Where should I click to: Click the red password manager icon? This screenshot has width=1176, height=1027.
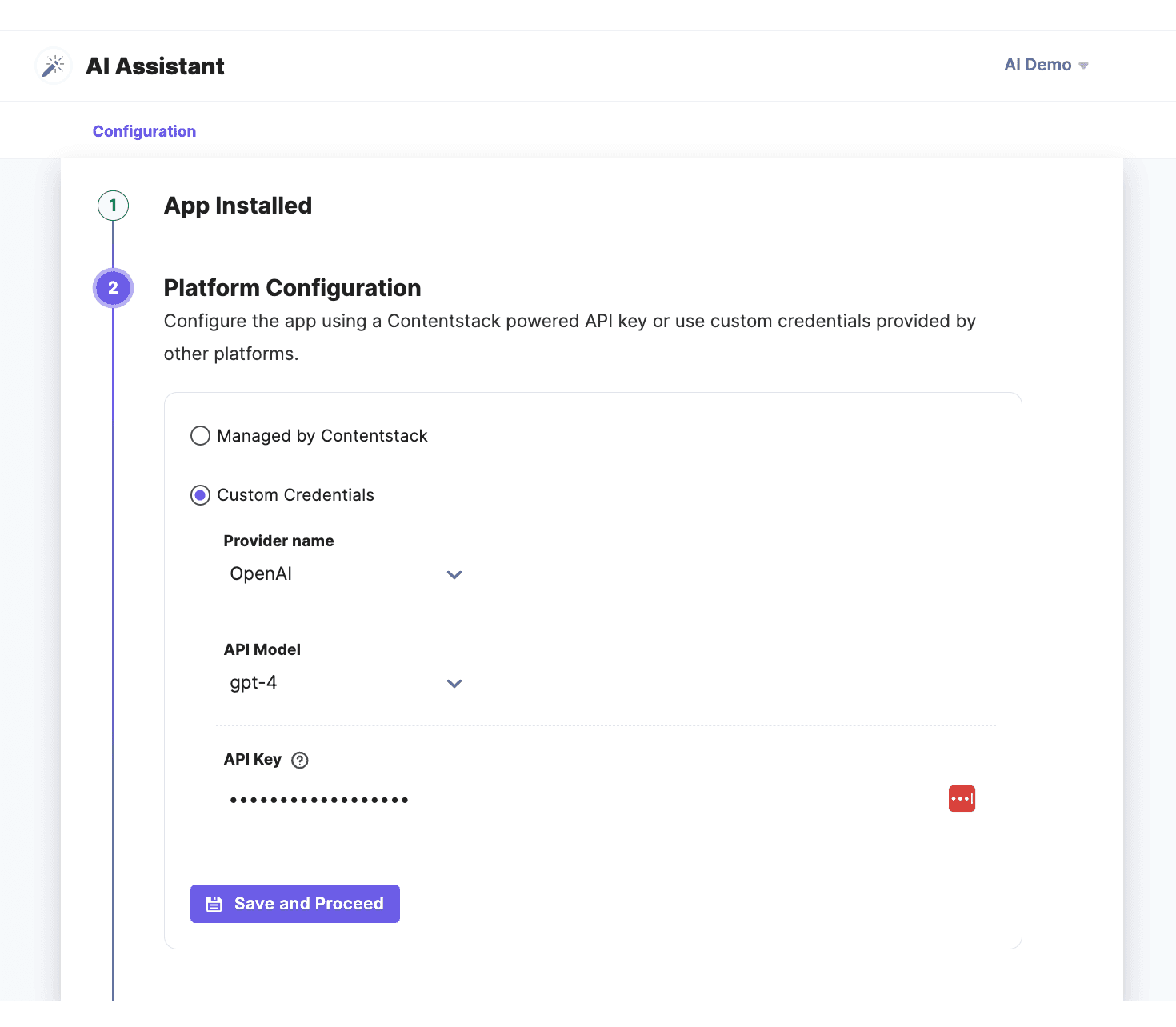click(x=962, y=799)
